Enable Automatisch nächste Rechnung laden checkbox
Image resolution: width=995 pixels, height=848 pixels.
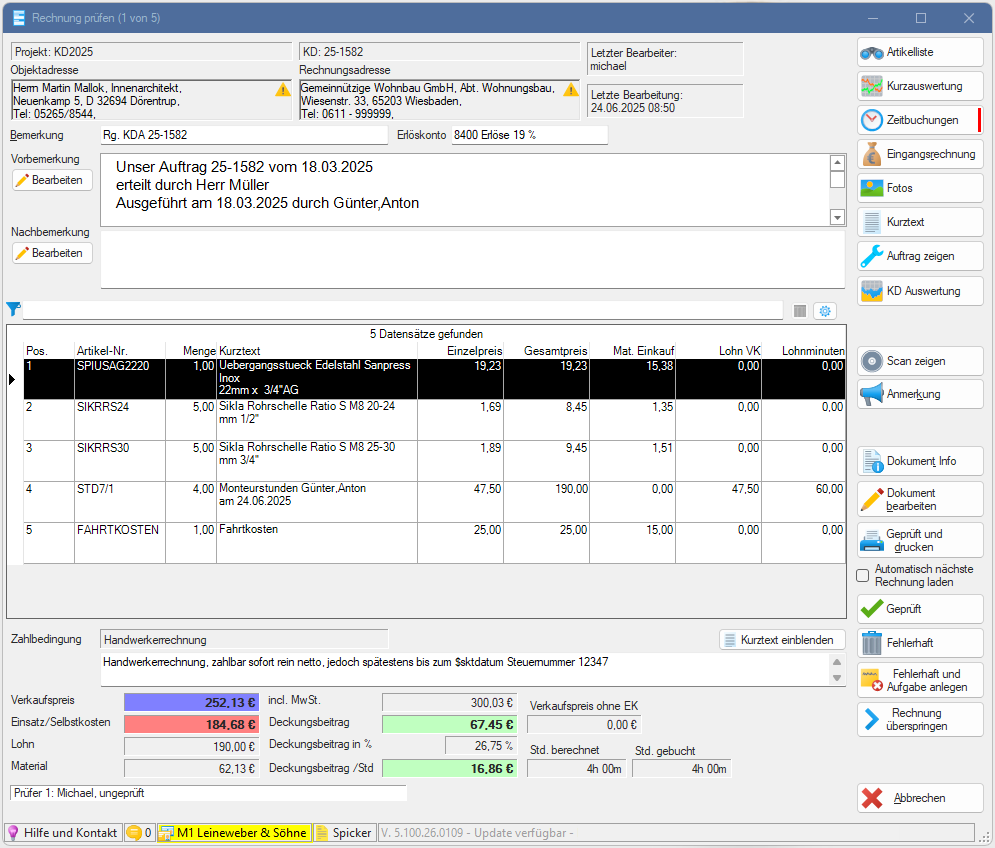pos(863,575)
